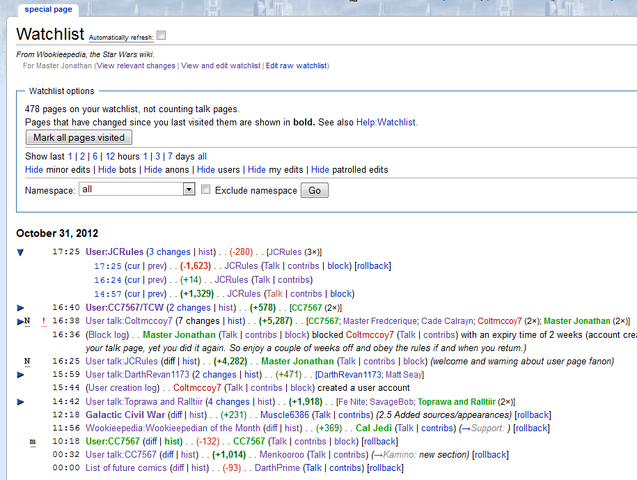Image resolution: width=637 pixels, height=480 pixels.
Task: Open View and edit watchlist link
Action: [x=221, y=66]
